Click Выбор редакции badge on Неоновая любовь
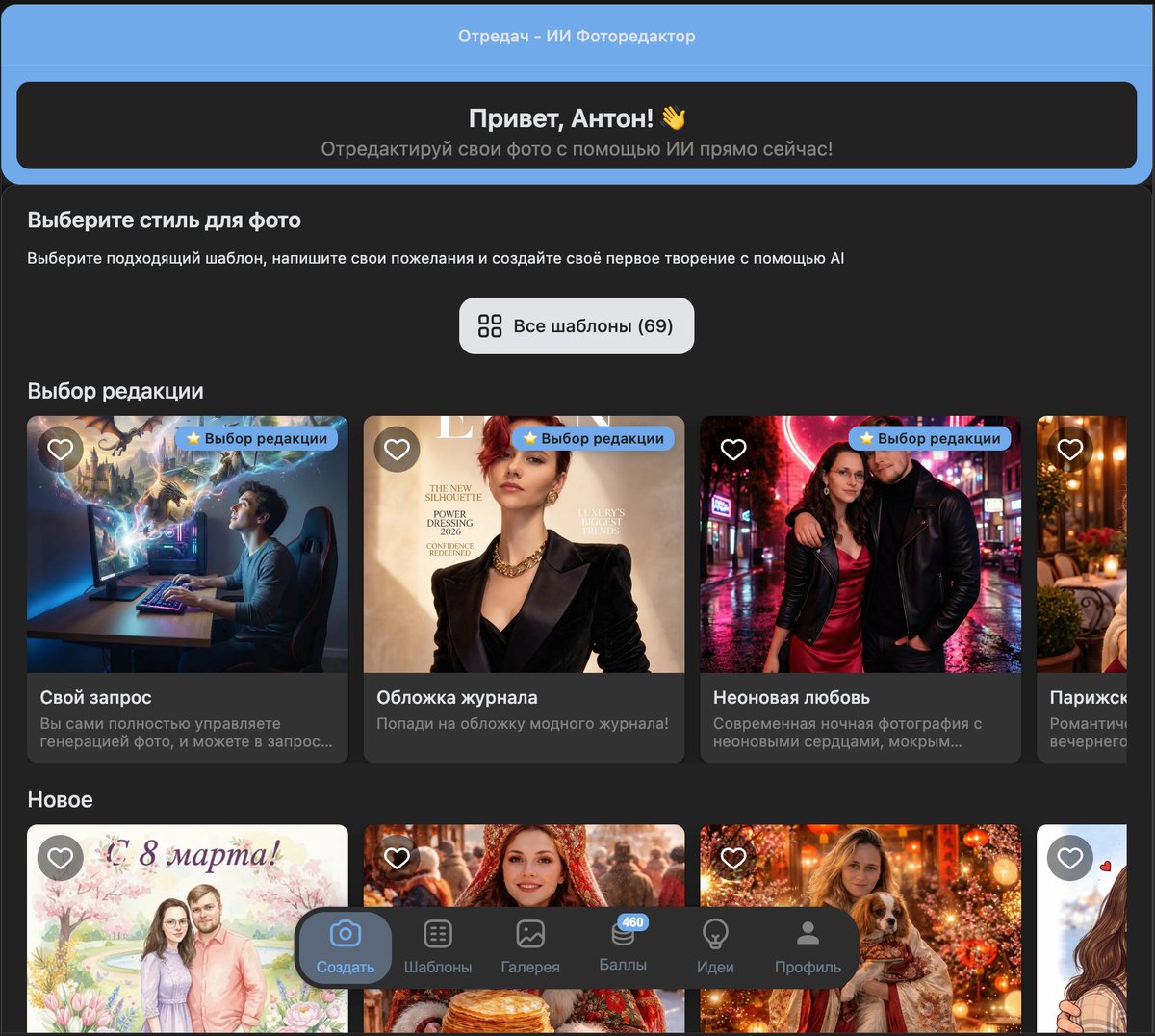 tap(930, 438)
